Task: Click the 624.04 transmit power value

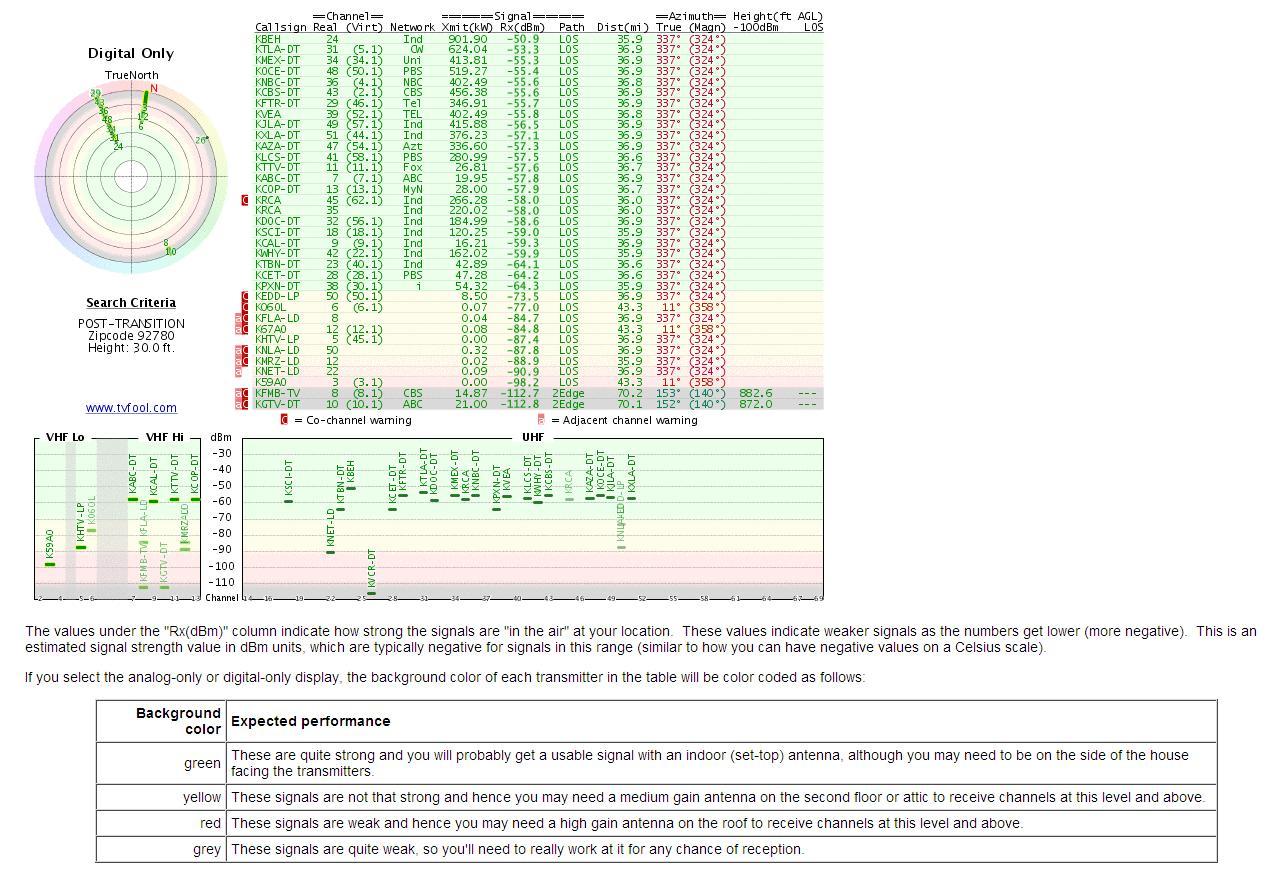Action: (468, 49)
